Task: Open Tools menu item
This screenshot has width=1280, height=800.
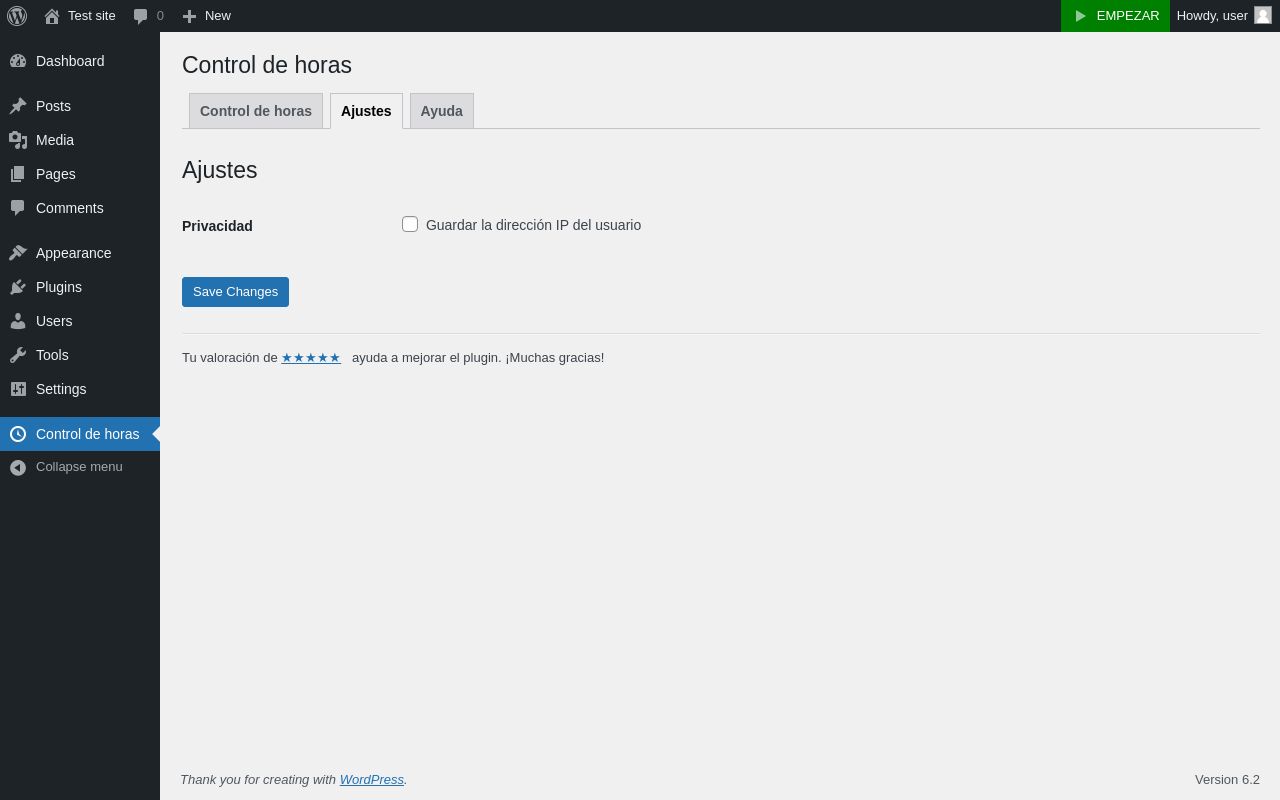Action: pos(80,355)
